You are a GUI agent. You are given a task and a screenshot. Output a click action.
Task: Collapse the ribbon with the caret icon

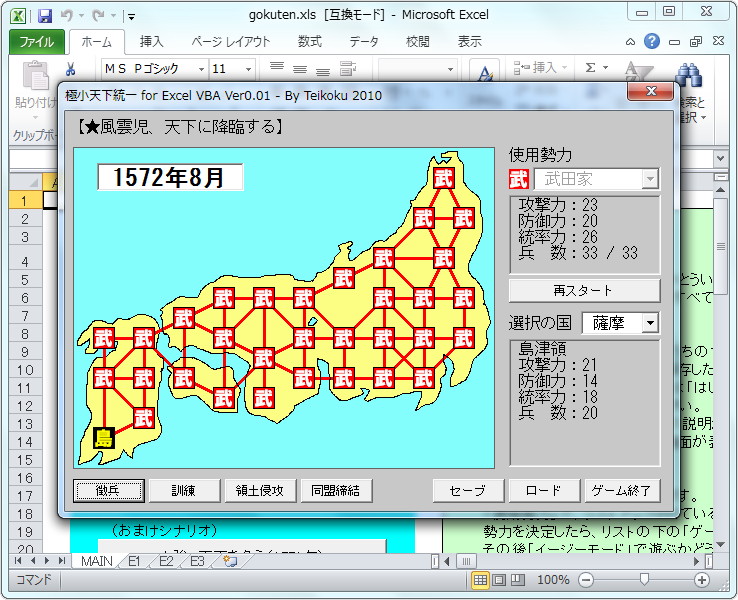tap(630, 42)
